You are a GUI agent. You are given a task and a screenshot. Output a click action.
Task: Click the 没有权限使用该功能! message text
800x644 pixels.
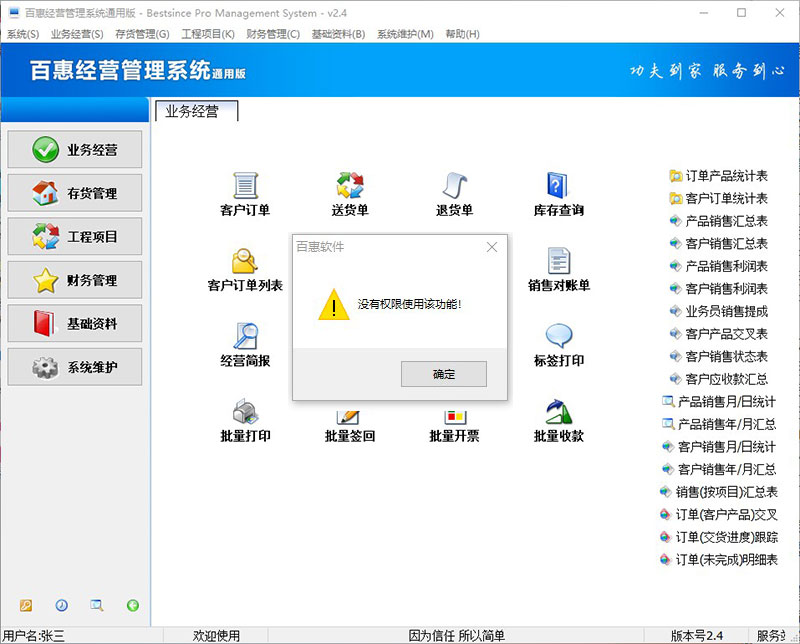coord(409,304)
